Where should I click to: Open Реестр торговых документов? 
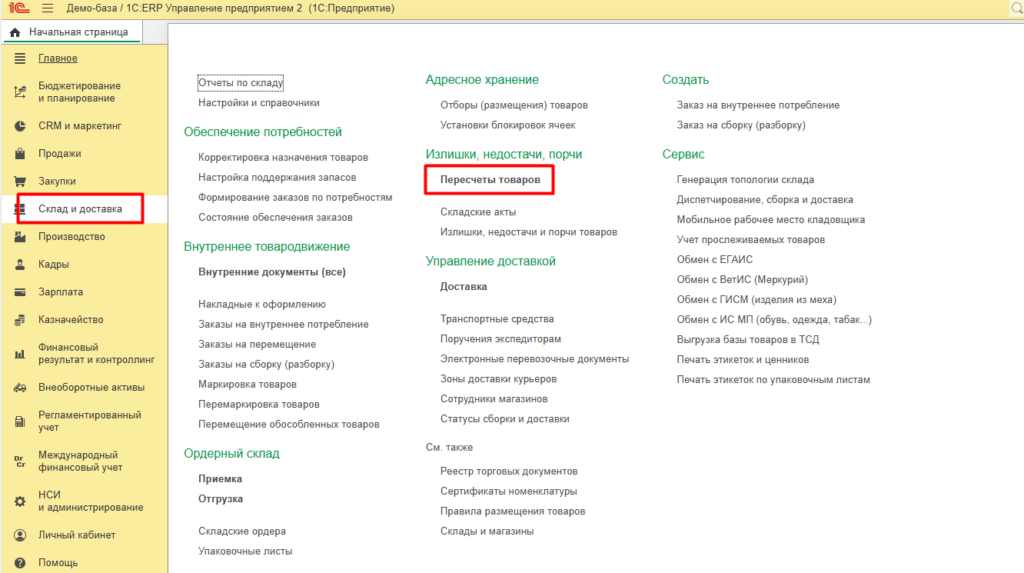(x=509, y=471)
